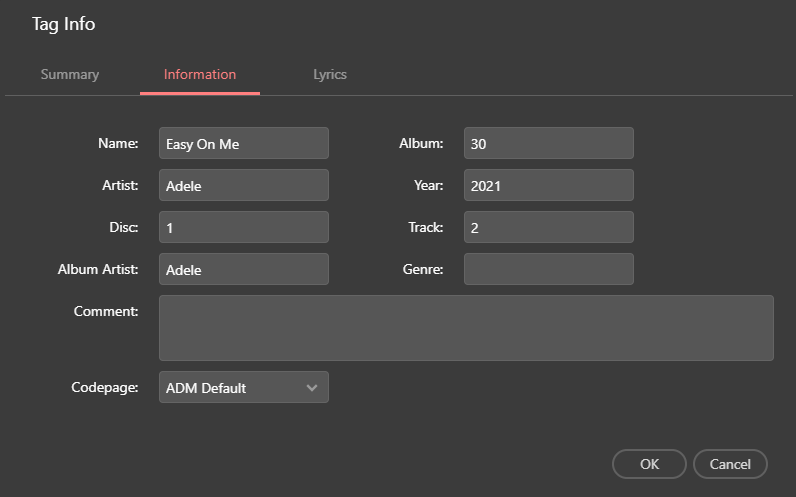Open the Lyrics tab
This screenshot has height=497, width=796.
pyautogui.click(x=330, y=75)
